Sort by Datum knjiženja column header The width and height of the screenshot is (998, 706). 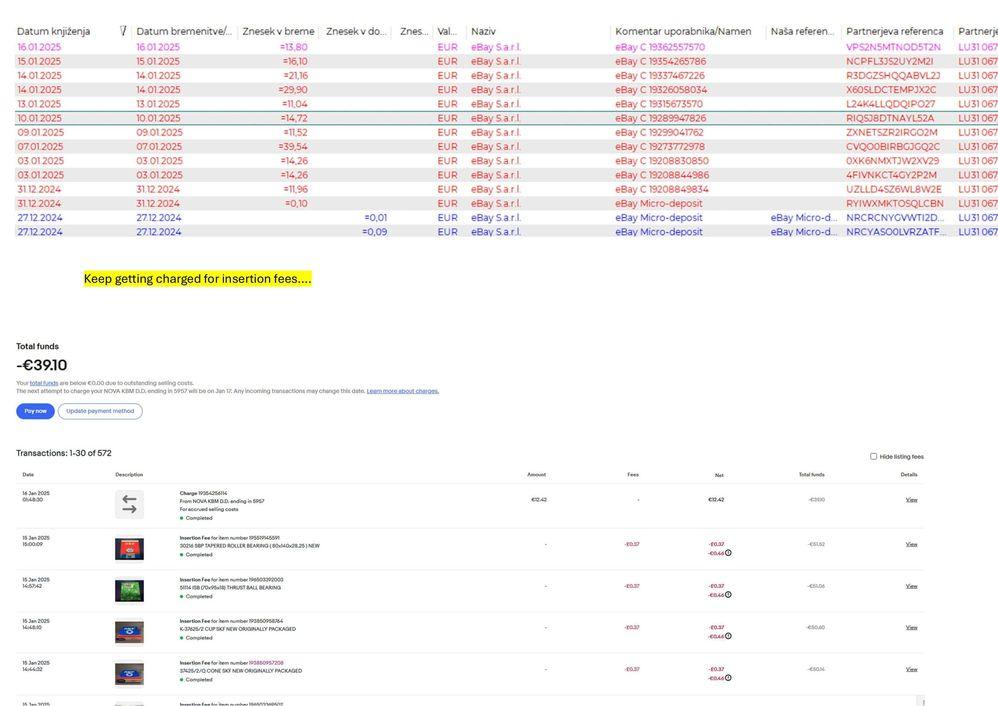[53, 31]
